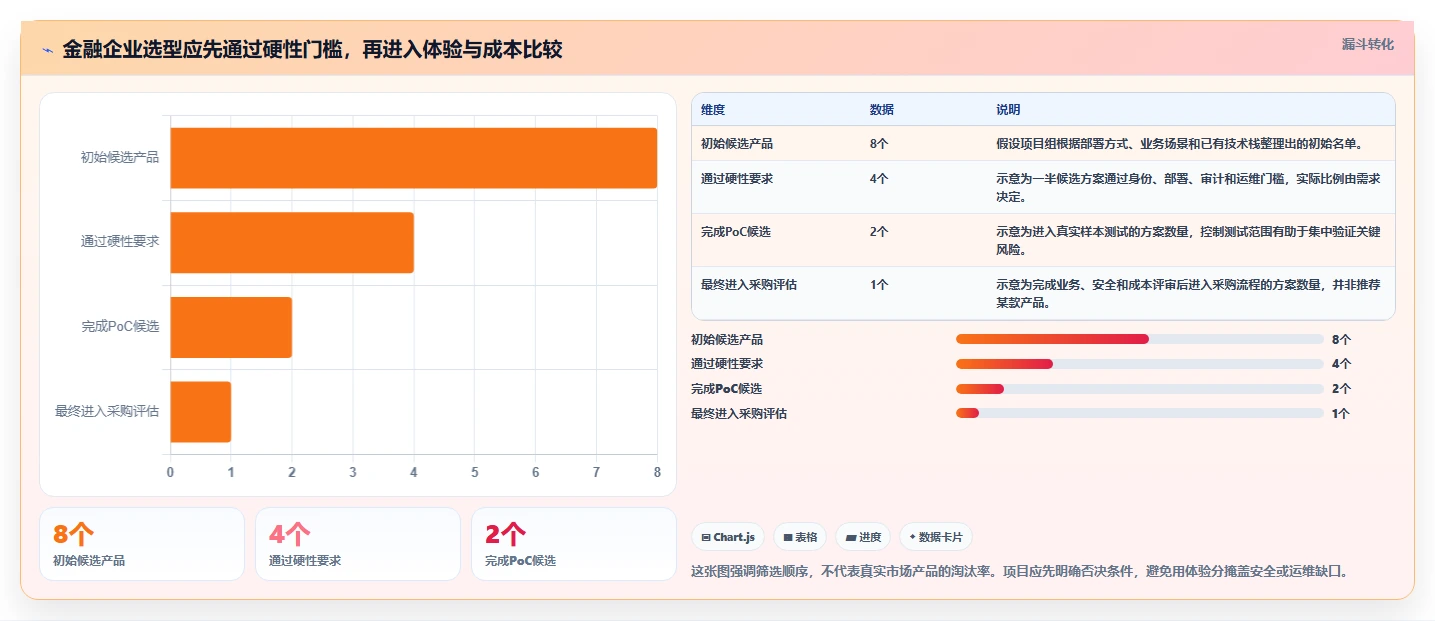Click the 最终进入采购评估 cell in the table

749,284
